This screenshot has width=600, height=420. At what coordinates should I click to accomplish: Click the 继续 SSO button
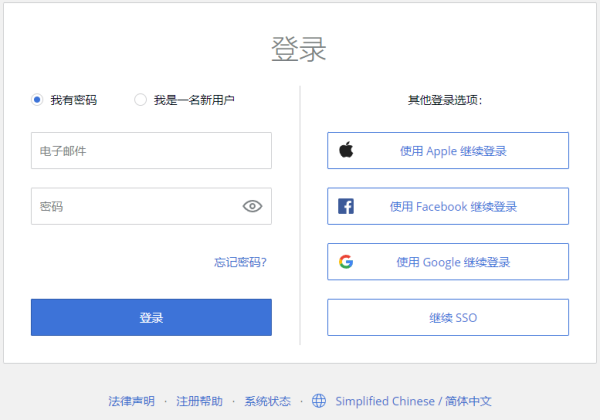448,318
